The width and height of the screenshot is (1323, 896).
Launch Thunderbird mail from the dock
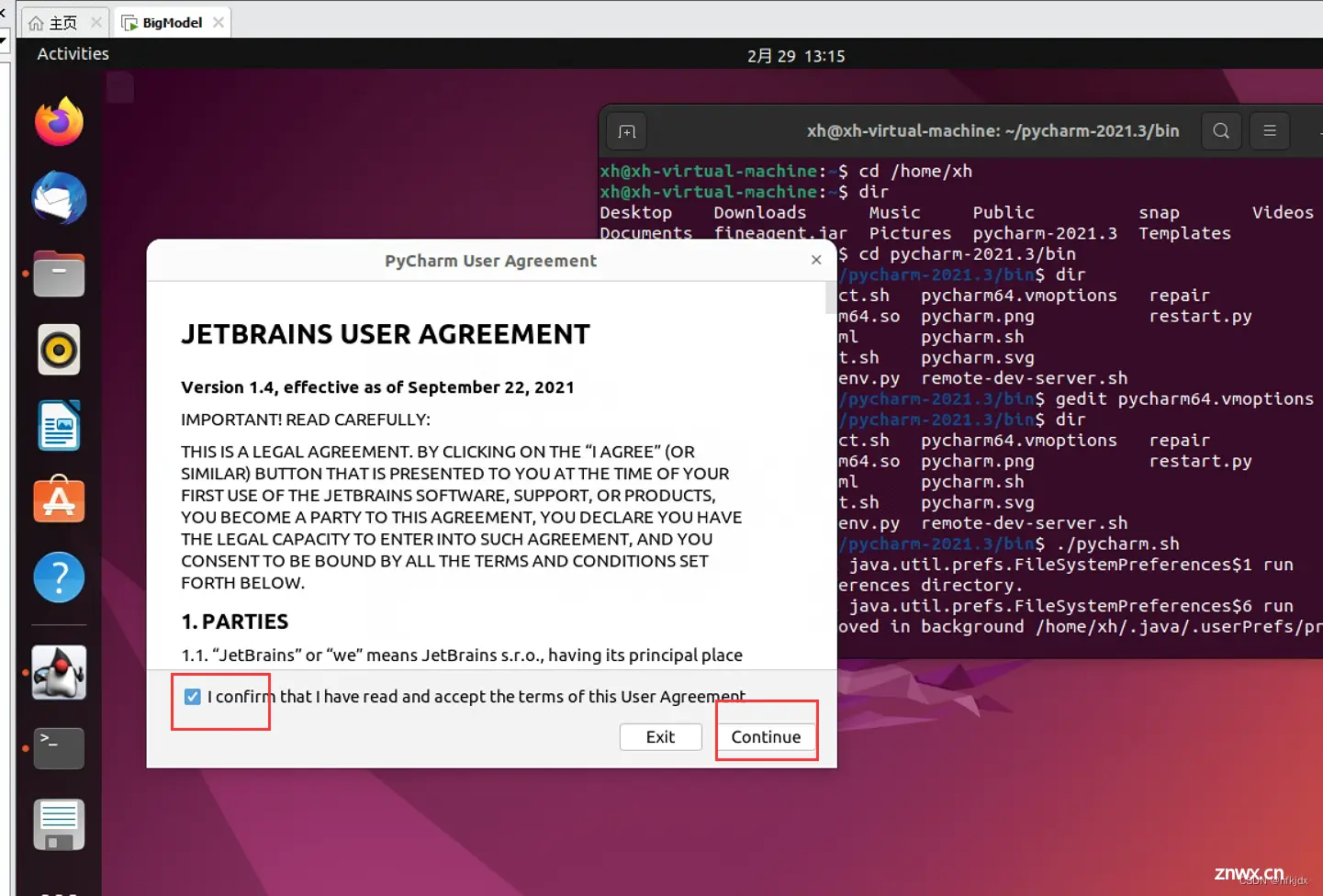[59, 197]
